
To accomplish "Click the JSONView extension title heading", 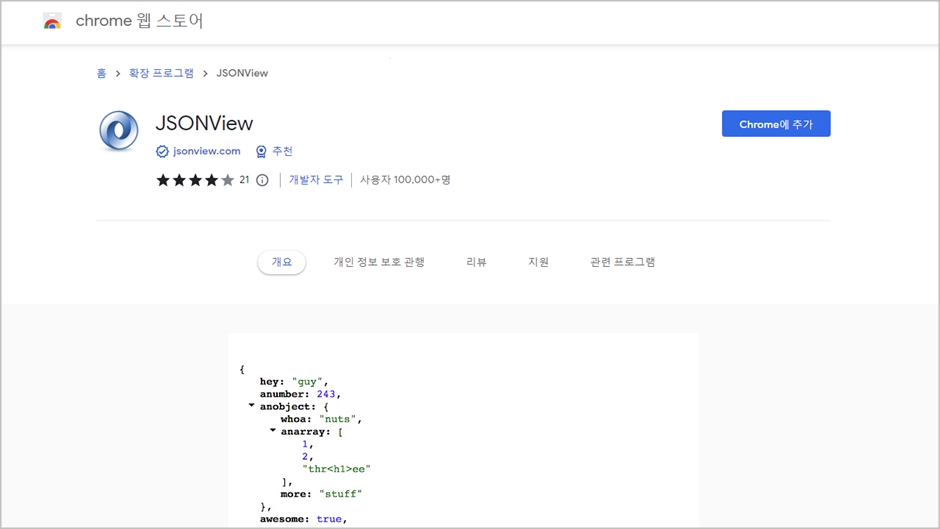I will [x=204, y=123].
